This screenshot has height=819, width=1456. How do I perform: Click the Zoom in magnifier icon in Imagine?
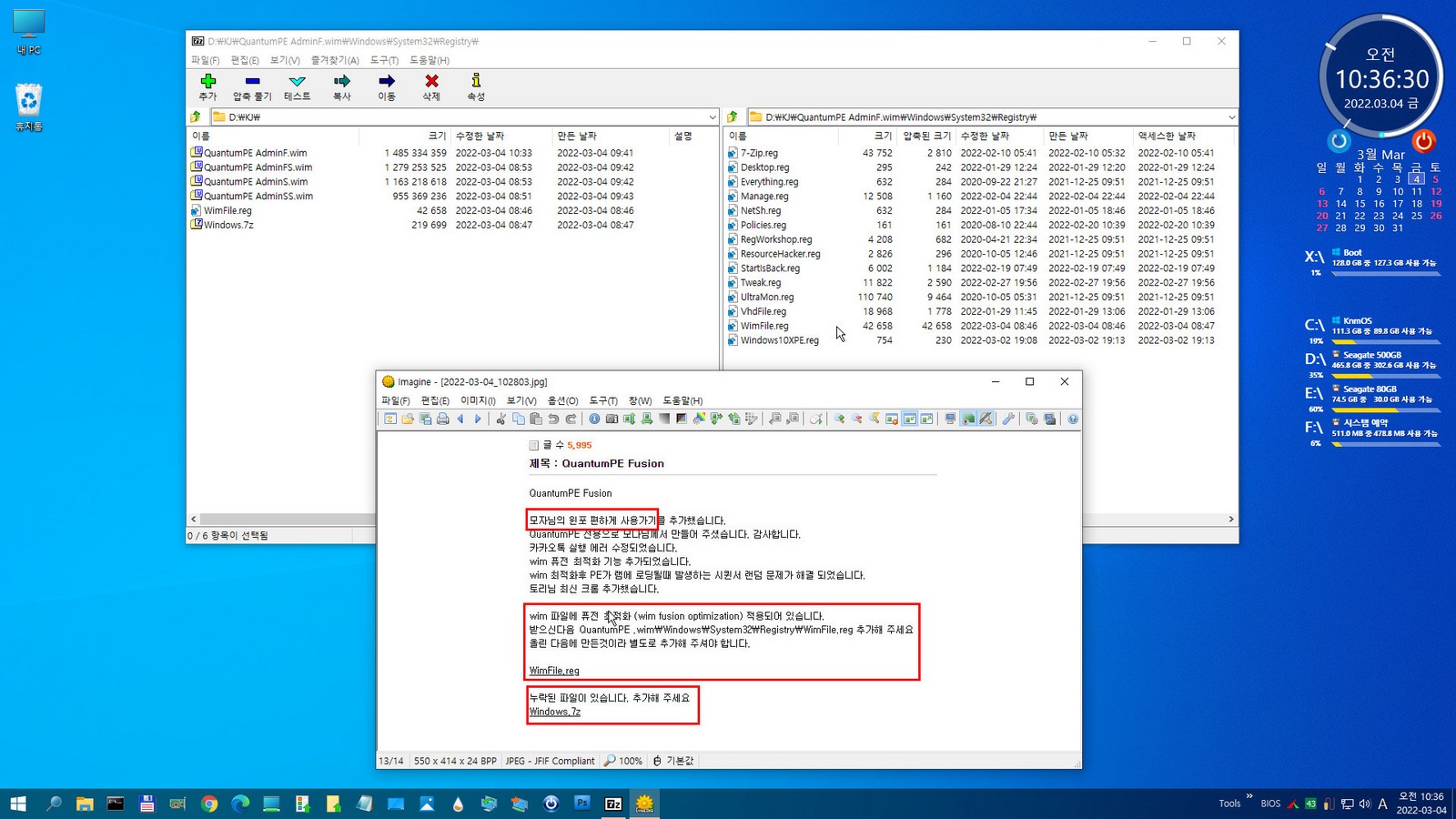[x=839, y=419]
